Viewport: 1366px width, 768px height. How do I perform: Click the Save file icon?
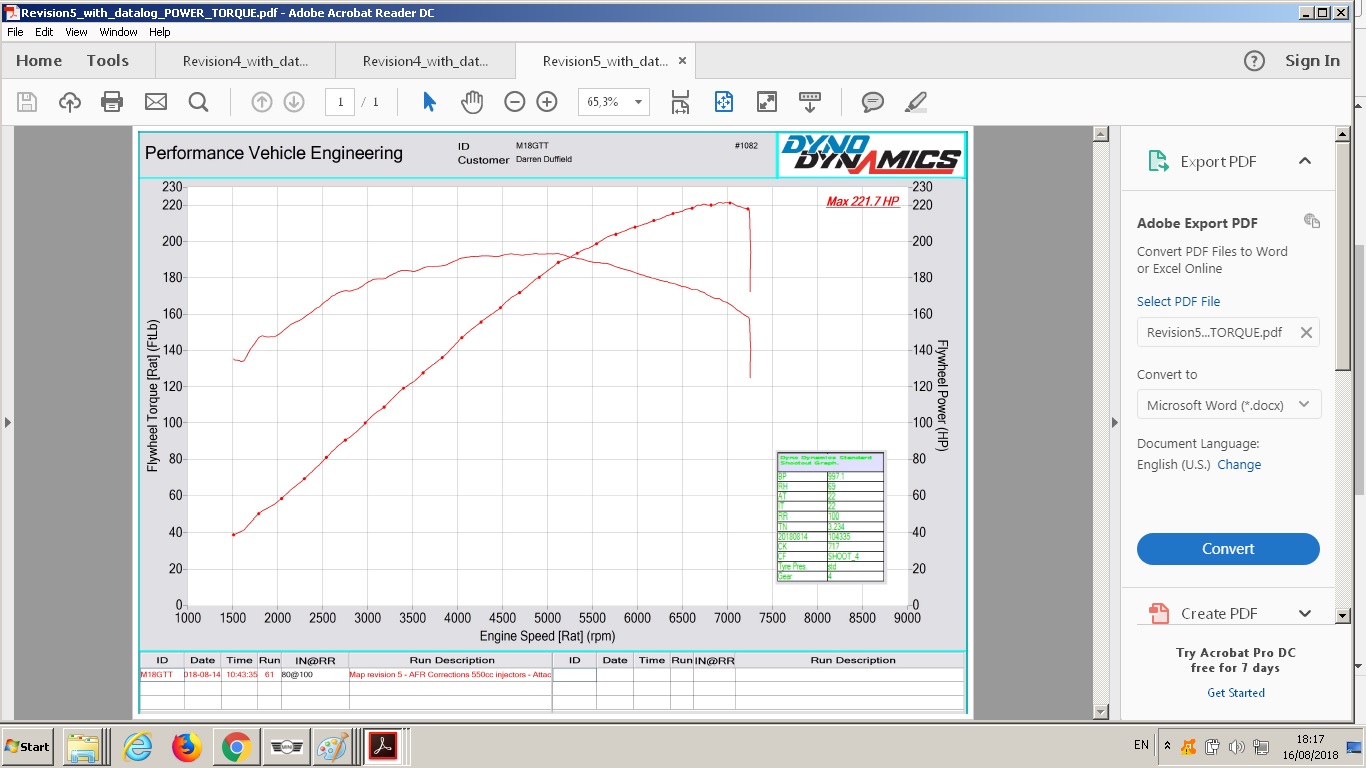(x=27, y=102)
